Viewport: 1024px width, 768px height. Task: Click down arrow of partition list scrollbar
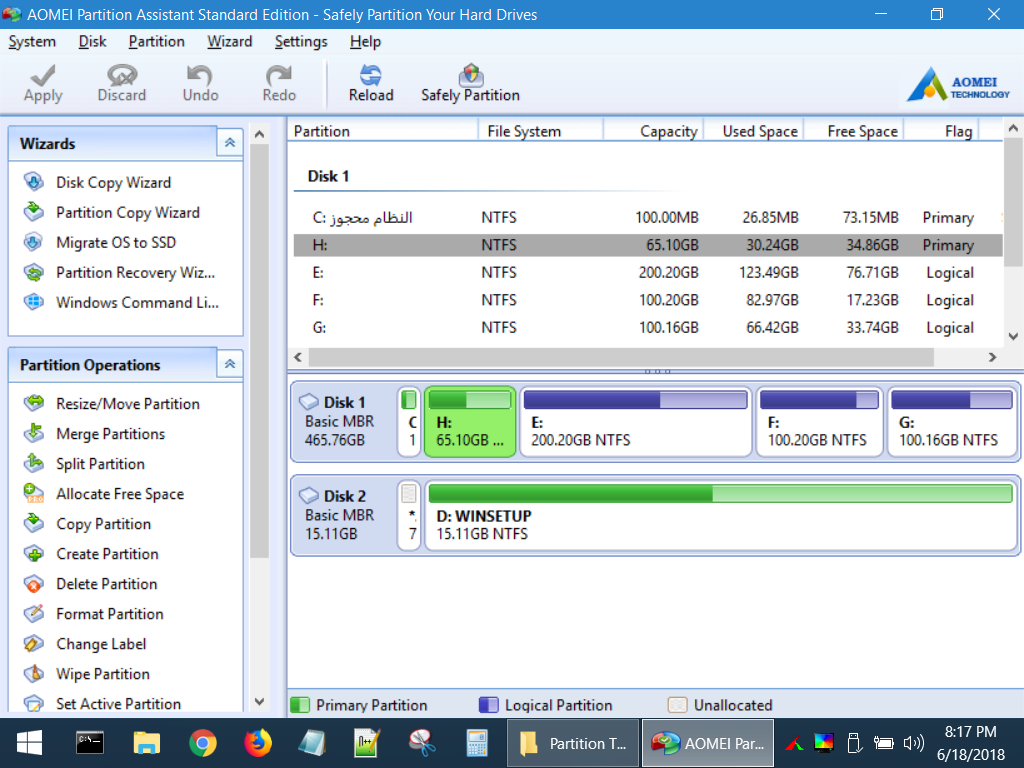[1013, 337]
